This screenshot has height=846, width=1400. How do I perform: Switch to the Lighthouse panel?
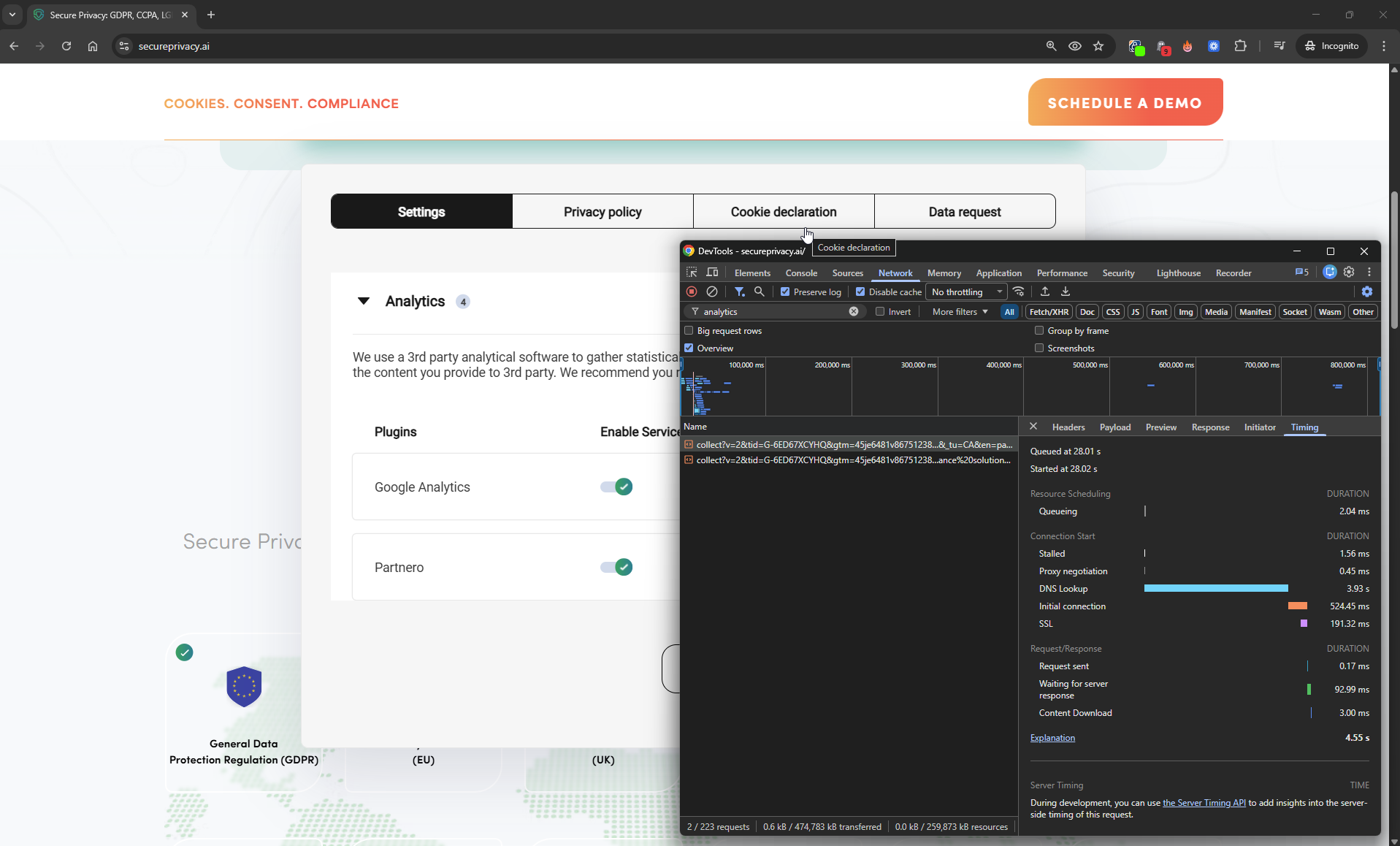point(1177,273)
